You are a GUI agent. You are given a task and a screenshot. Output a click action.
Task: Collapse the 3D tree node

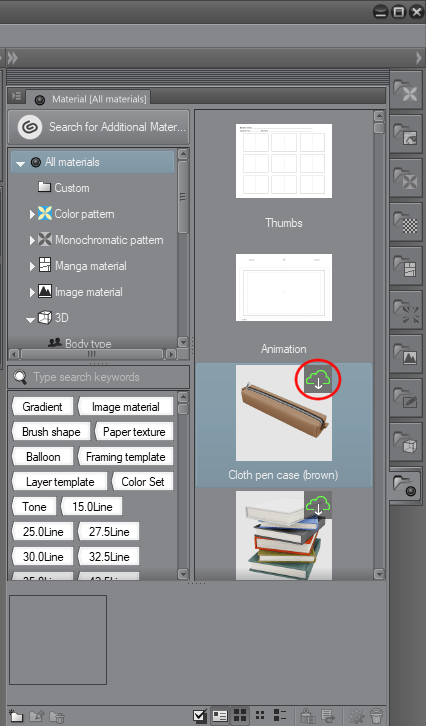click(x=31, y=319)
